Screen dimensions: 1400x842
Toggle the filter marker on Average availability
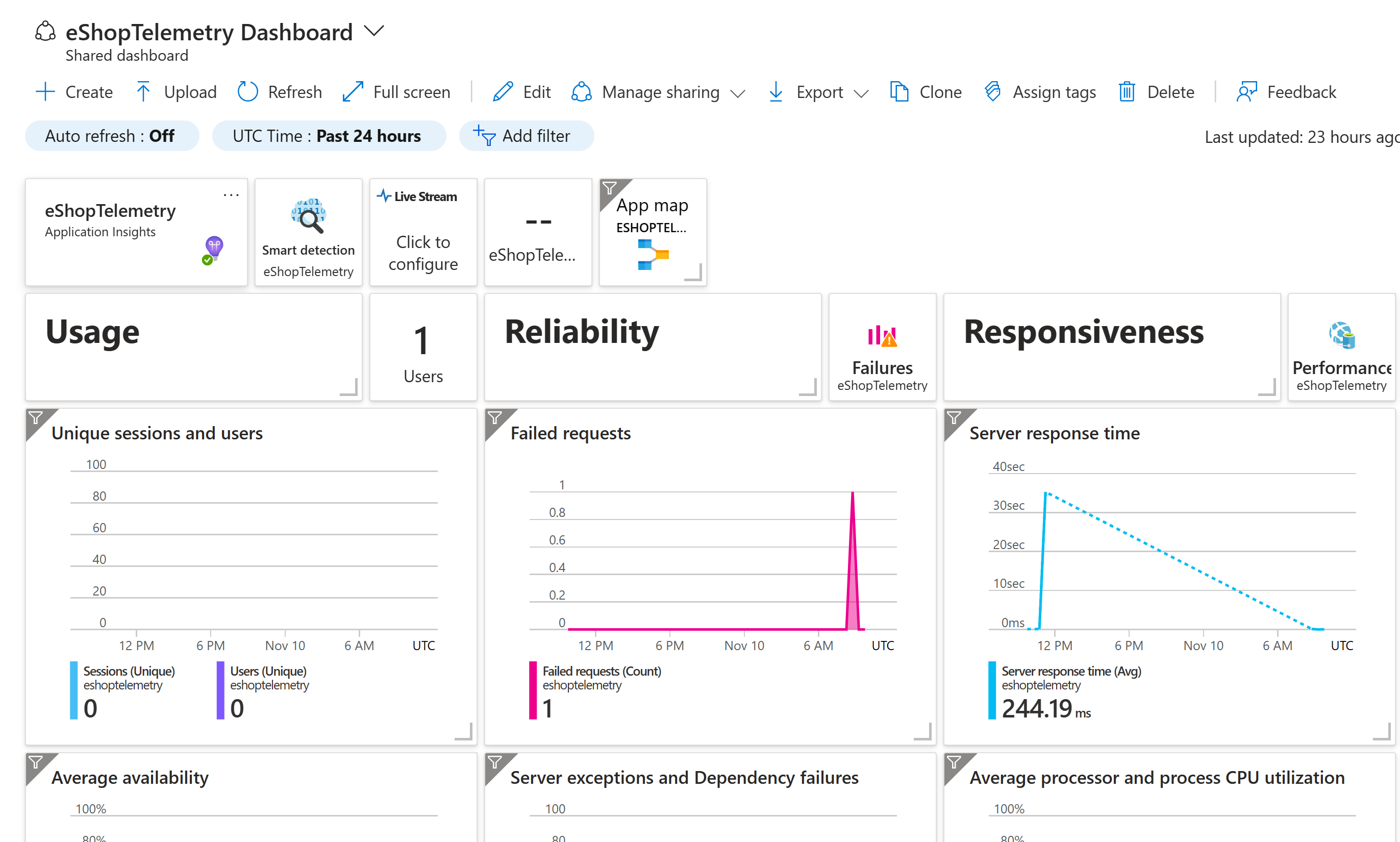point(36,763)
